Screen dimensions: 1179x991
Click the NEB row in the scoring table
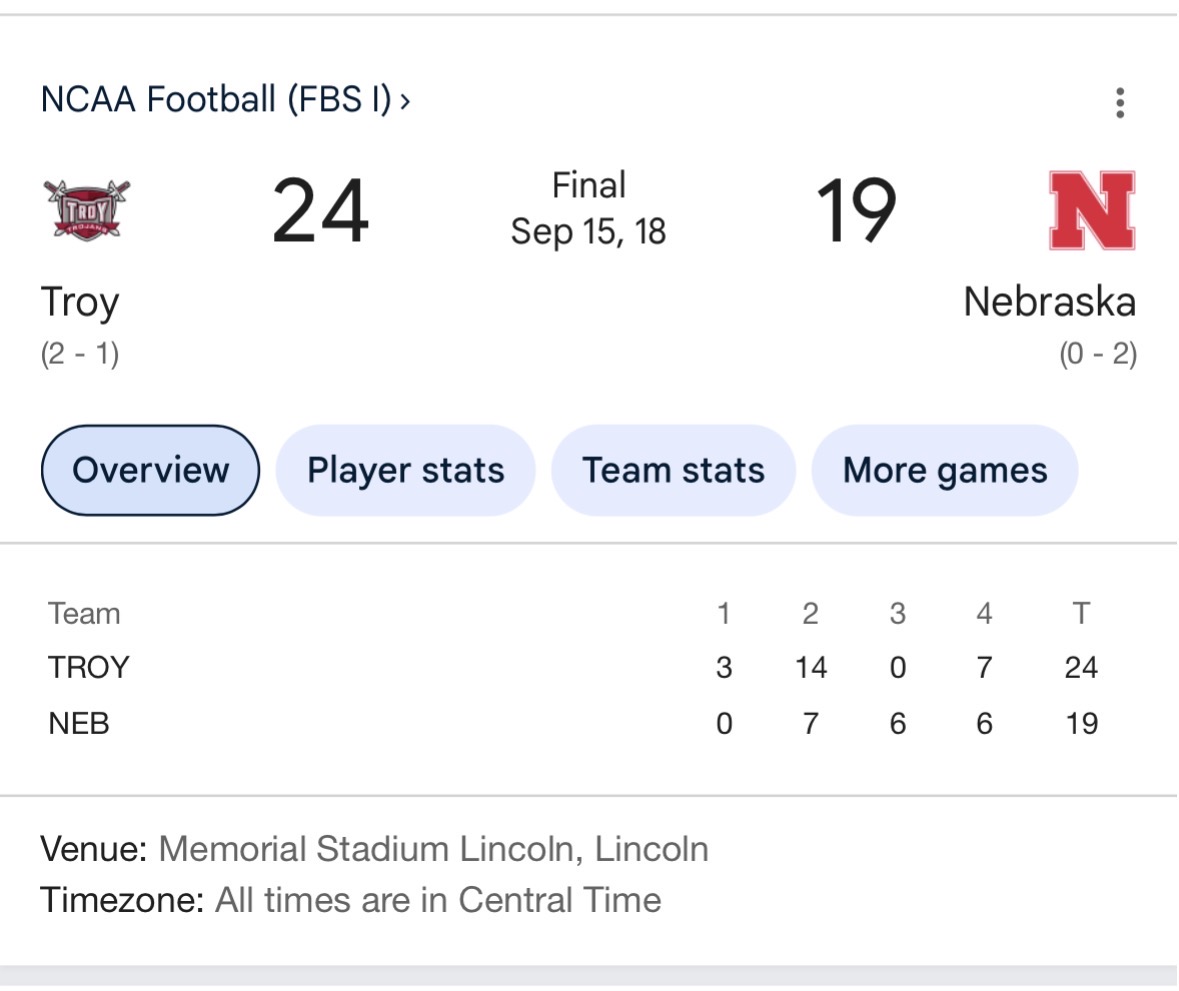pyautogui.click(x=79, y=723)
